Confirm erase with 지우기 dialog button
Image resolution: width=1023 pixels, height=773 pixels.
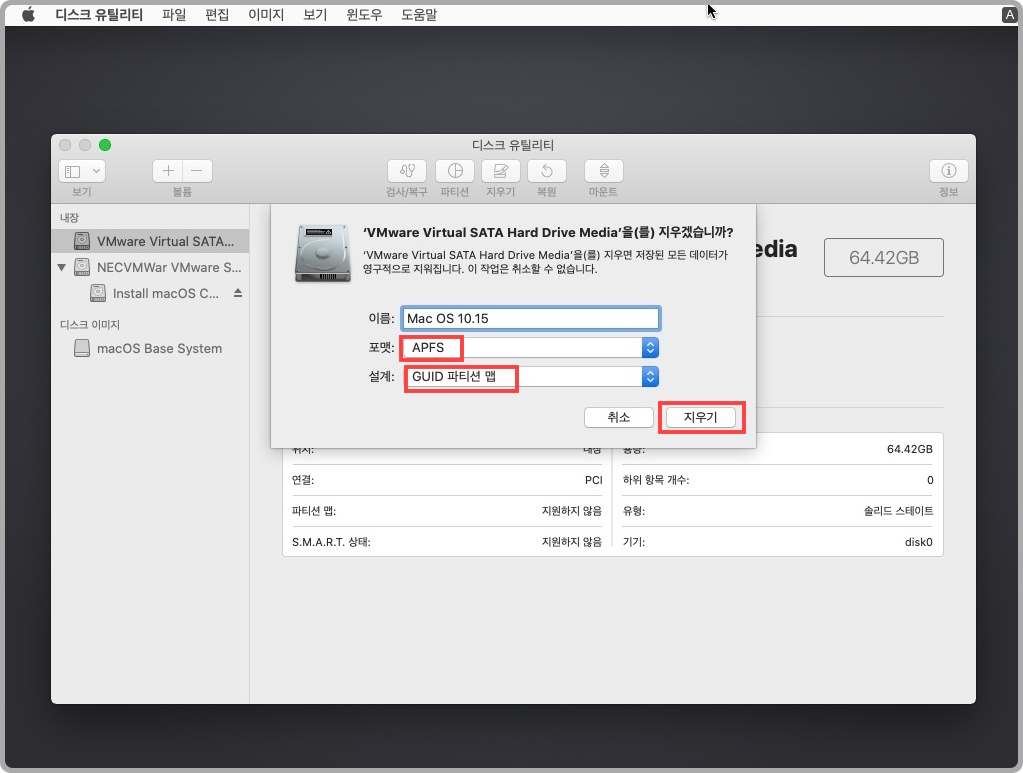(x=701, y=417)
